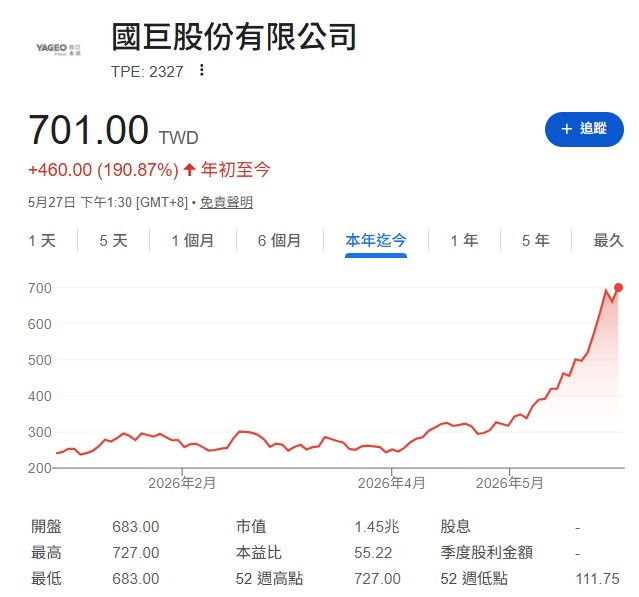639x597 pixels.
Task: Switch to the 1 天 tab
Action: click(x=42, y=240)
